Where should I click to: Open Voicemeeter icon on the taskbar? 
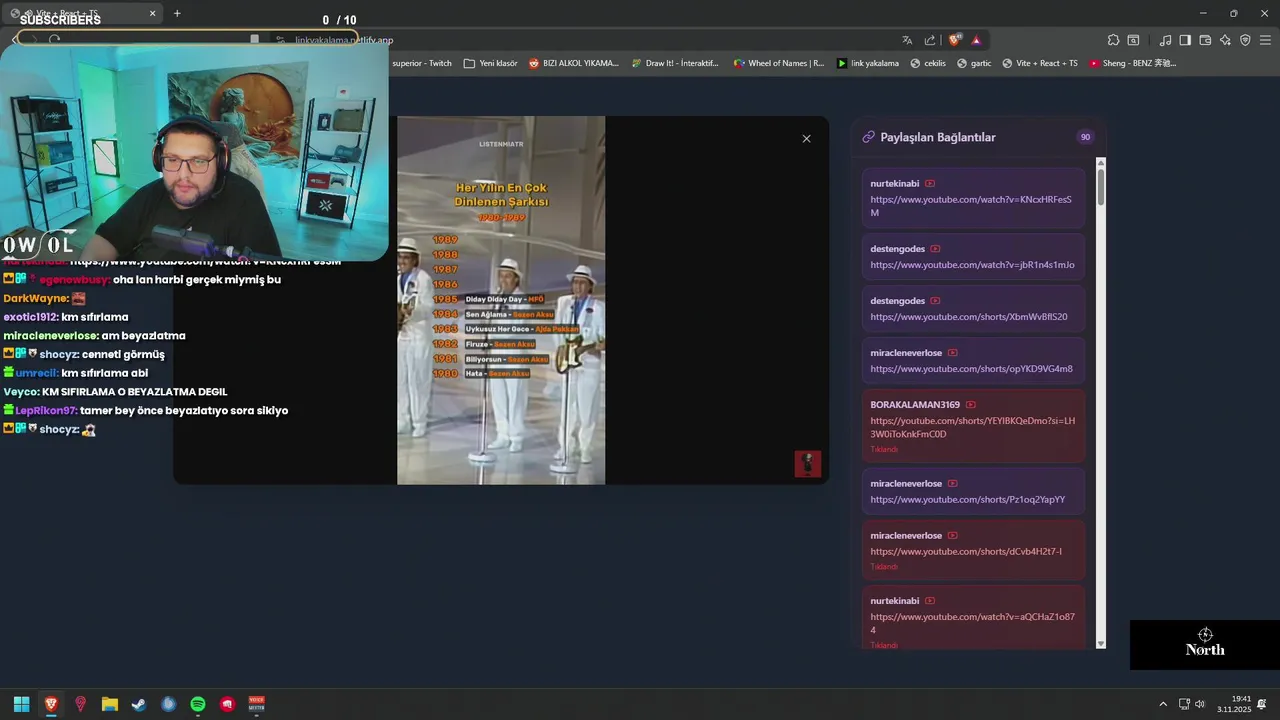coord(257,704)
